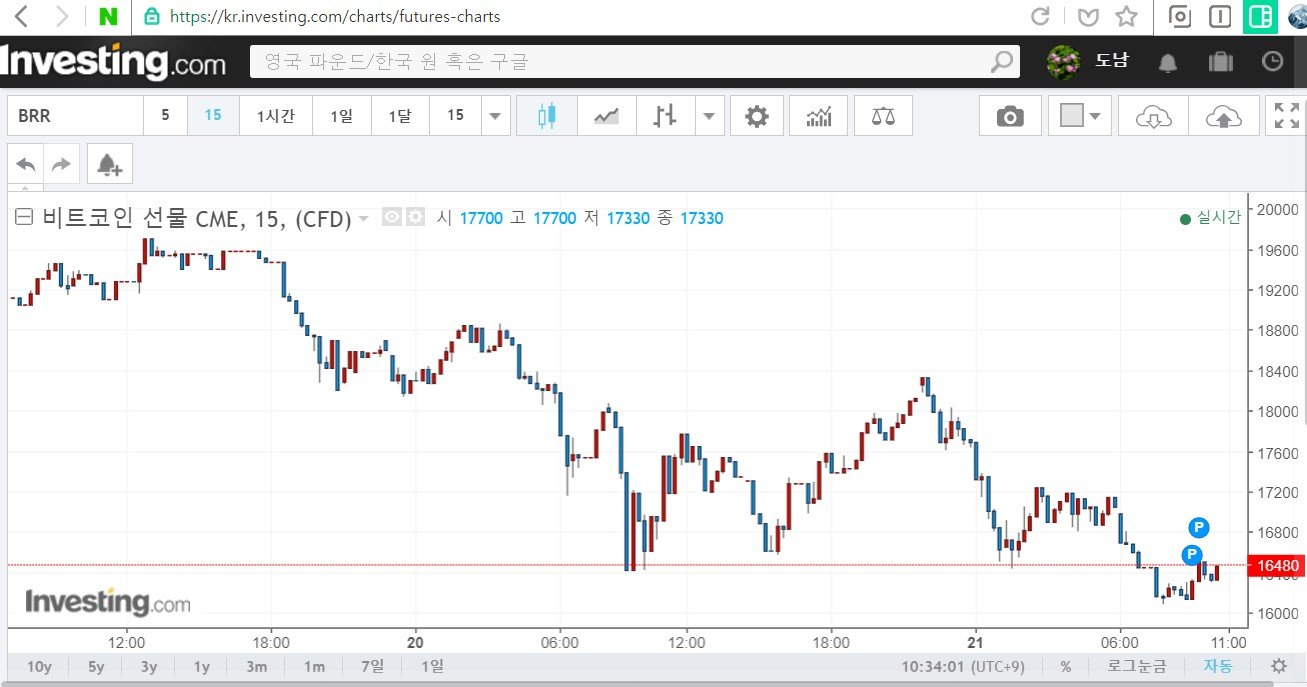Click the compare instruments scales icon
Screen dimensions: 1307x687
(x=883, y=115)
